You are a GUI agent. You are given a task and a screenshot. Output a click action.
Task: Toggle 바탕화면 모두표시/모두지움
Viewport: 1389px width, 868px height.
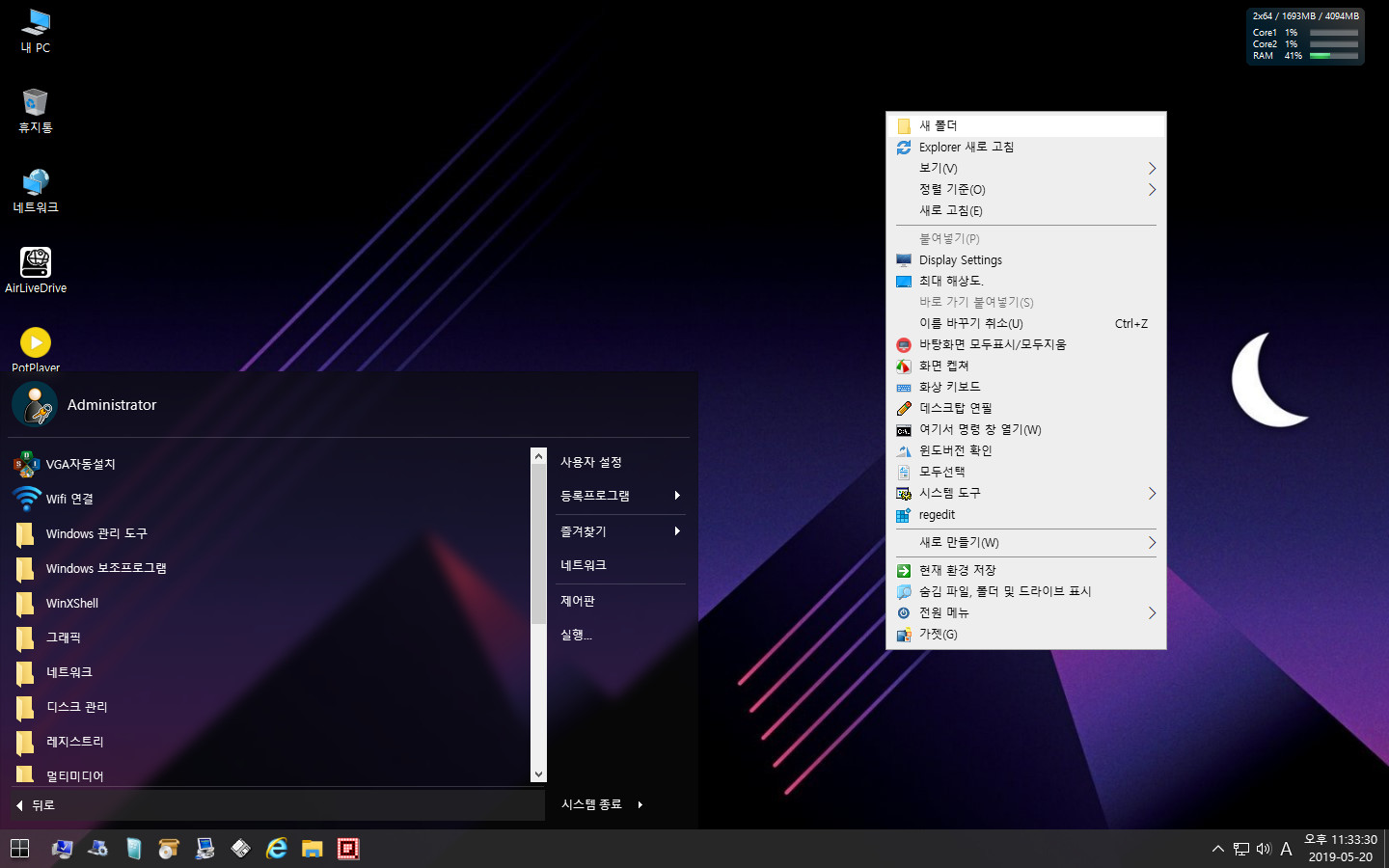[x=1026, y=344]
